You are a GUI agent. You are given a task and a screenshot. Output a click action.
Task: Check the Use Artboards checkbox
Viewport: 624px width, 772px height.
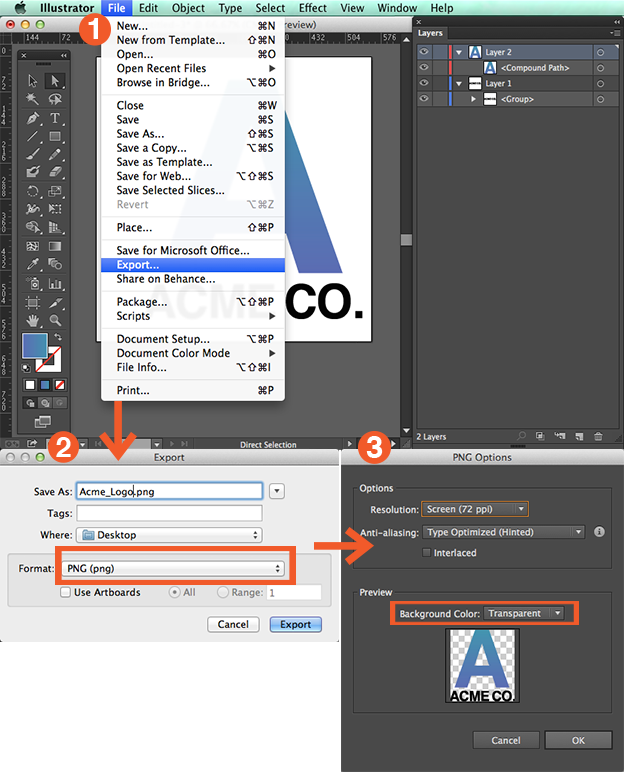[x=65, y=592]
